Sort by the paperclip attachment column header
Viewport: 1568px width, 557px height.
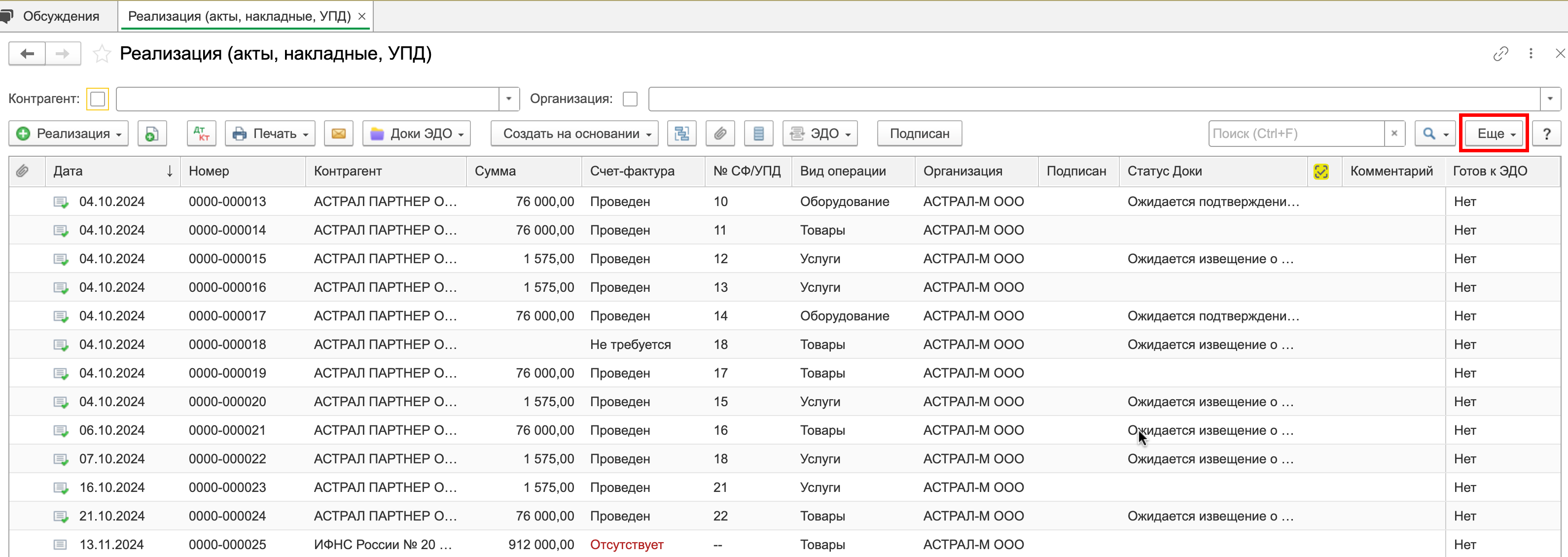tap(23, 171)
